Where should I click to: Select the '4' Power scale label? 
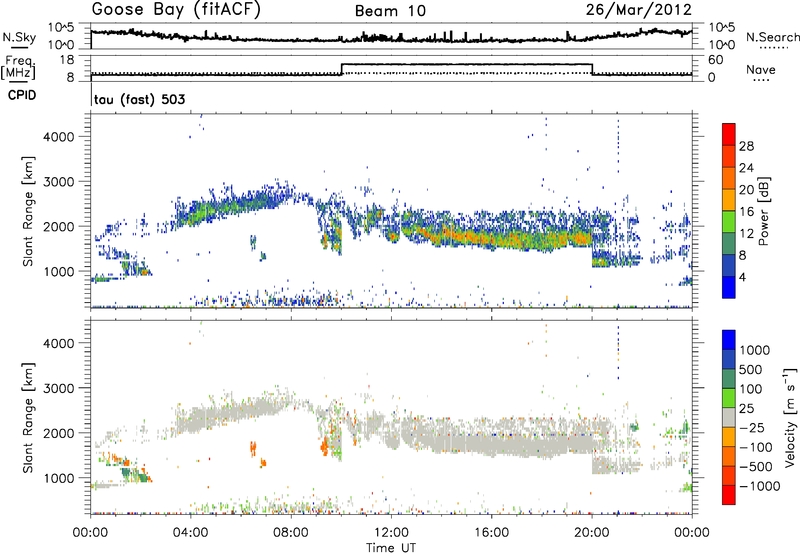pos(742,277)
